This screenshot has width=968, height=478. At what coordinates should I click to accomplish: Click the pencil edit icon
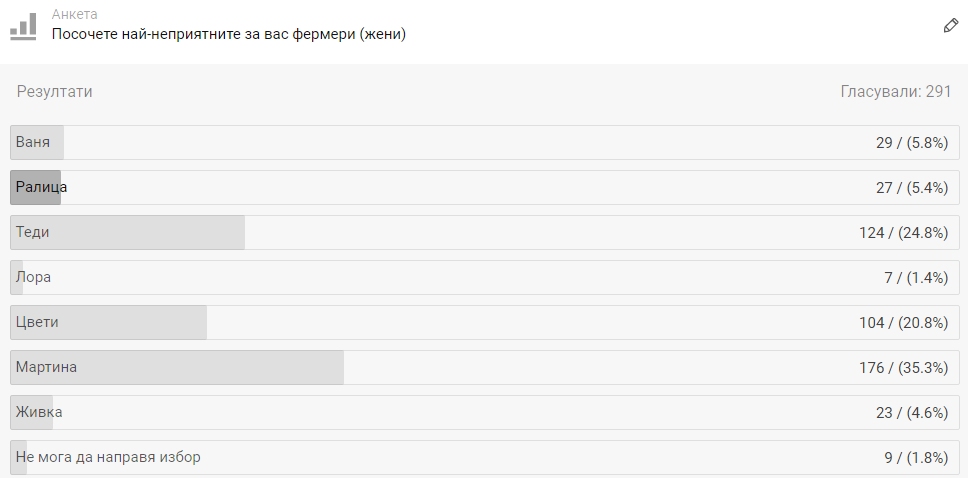coord(951,25)
